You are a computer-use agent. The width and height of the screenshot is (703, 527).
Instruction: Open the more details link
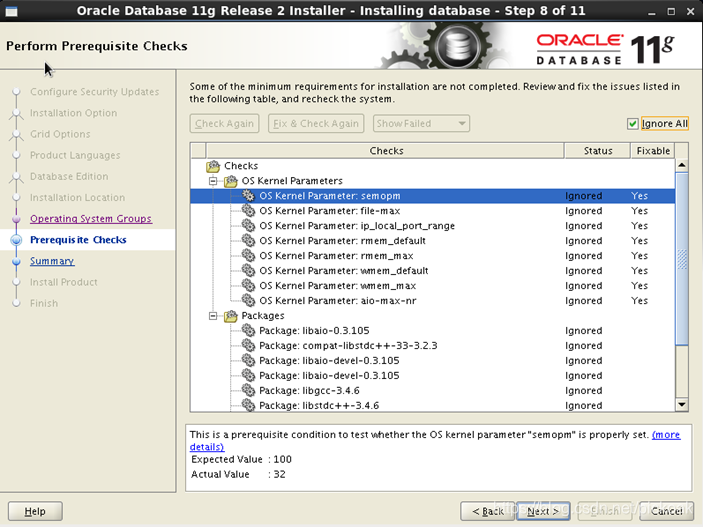click(x=666, y=435)
